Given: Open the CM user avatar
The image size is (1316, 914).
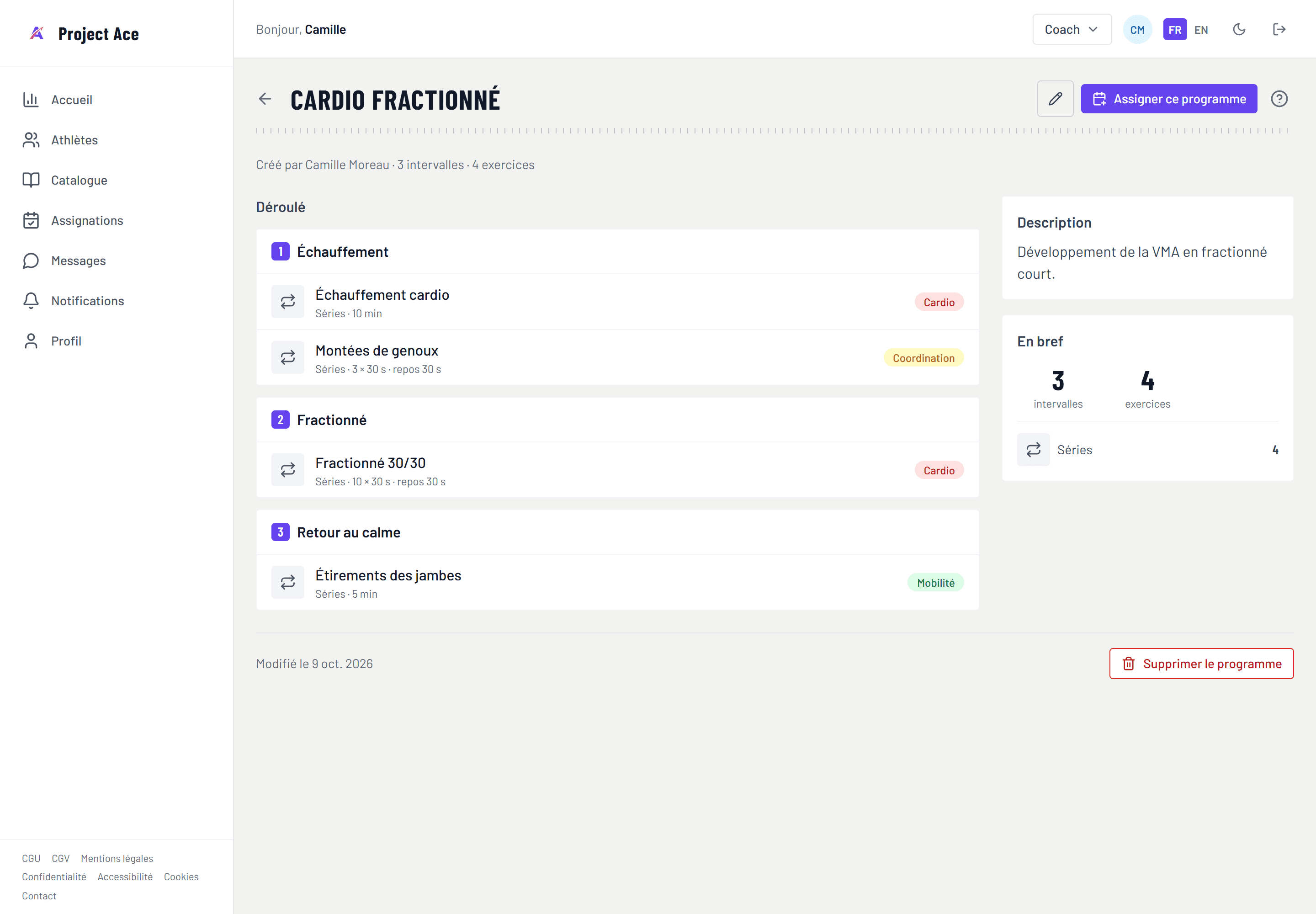Looking at the screenshot, I should 1137,30.
